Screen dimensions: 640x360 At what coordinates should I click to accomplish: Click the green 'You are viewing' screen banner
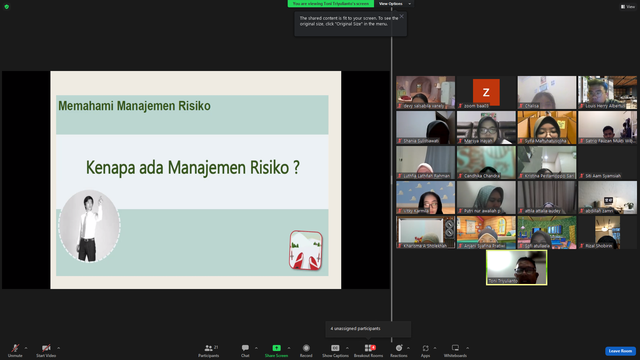click(x=331, y=4)
